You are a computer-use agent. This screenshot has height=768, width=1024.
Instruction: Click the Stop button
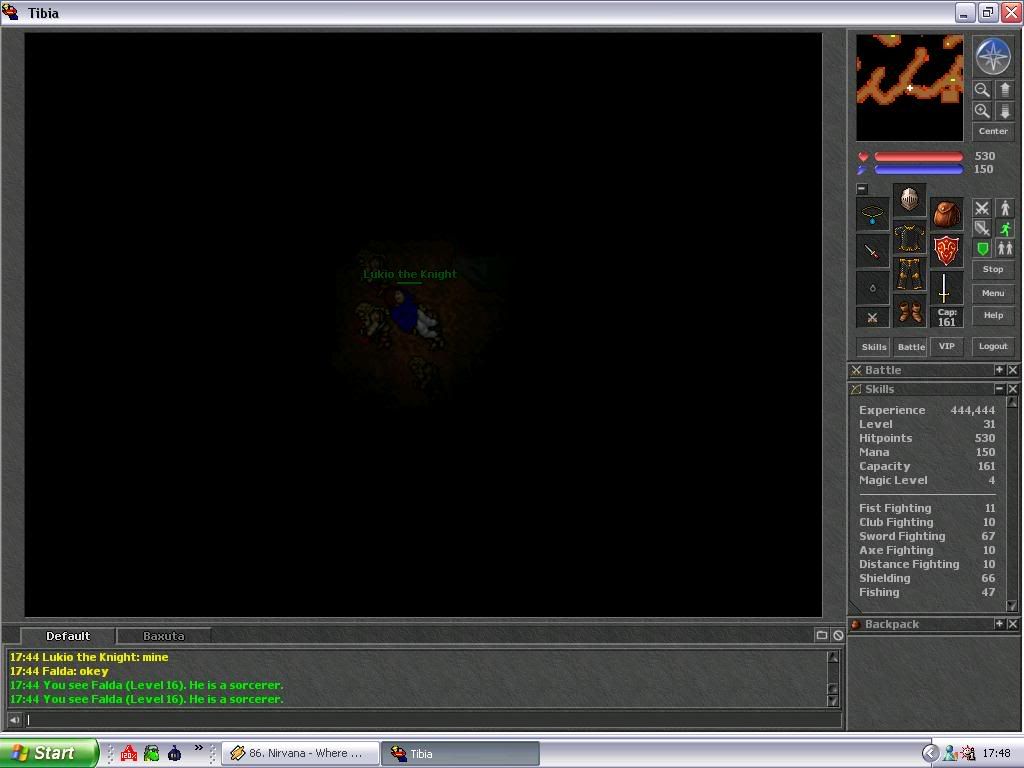pyautogui.click(x=993, y=269)
